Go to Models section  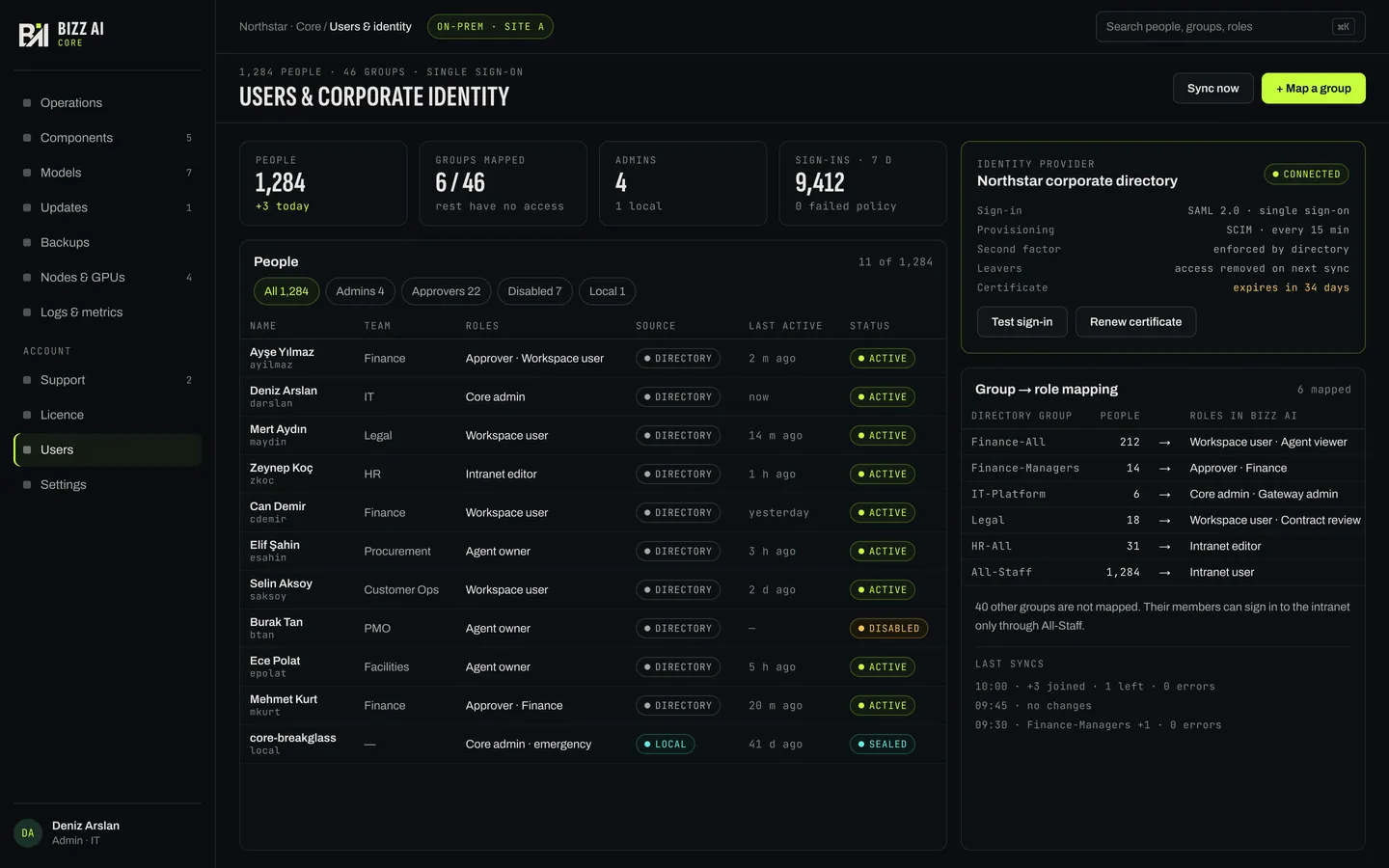coord(108,173)
